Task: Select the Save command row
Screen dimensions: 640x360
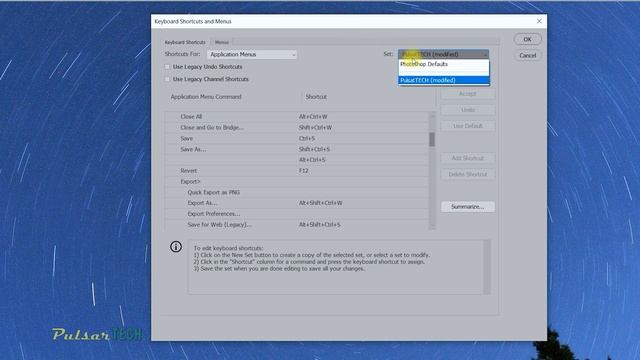Action: pos(297,138)
